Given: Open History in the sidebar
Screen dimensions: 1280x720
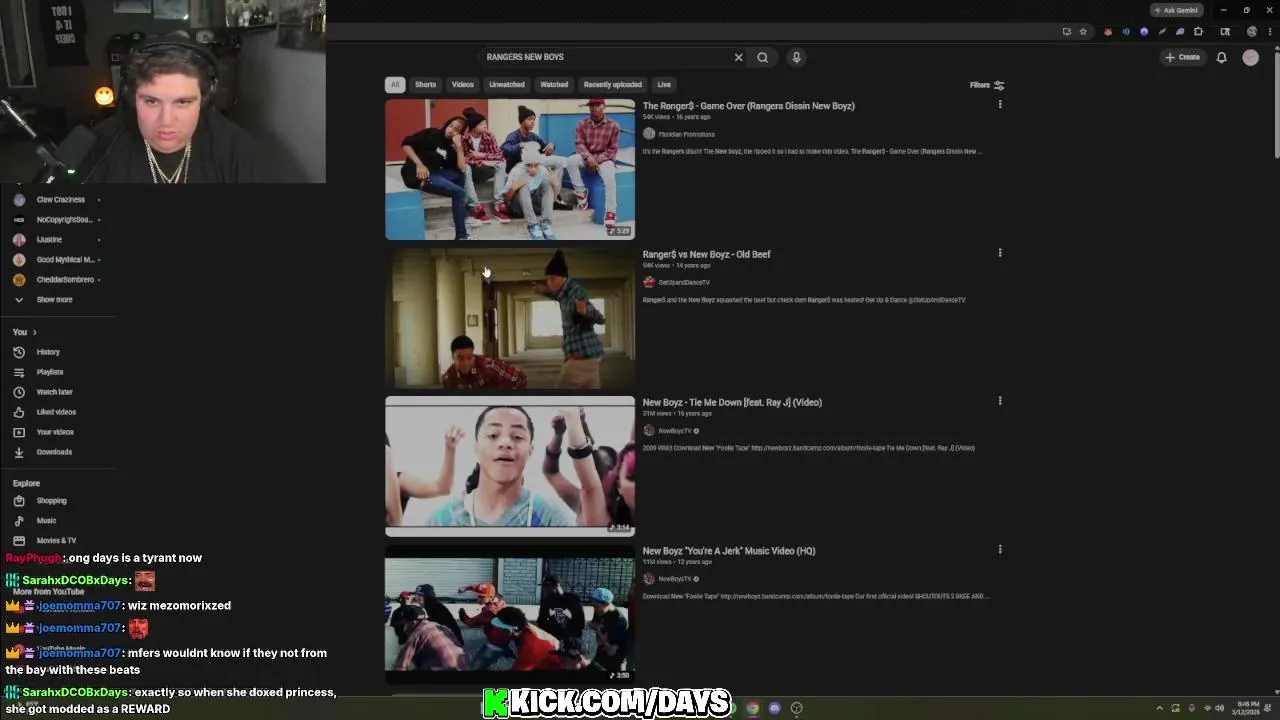Looking at the screenshot, I should point(48,352).
